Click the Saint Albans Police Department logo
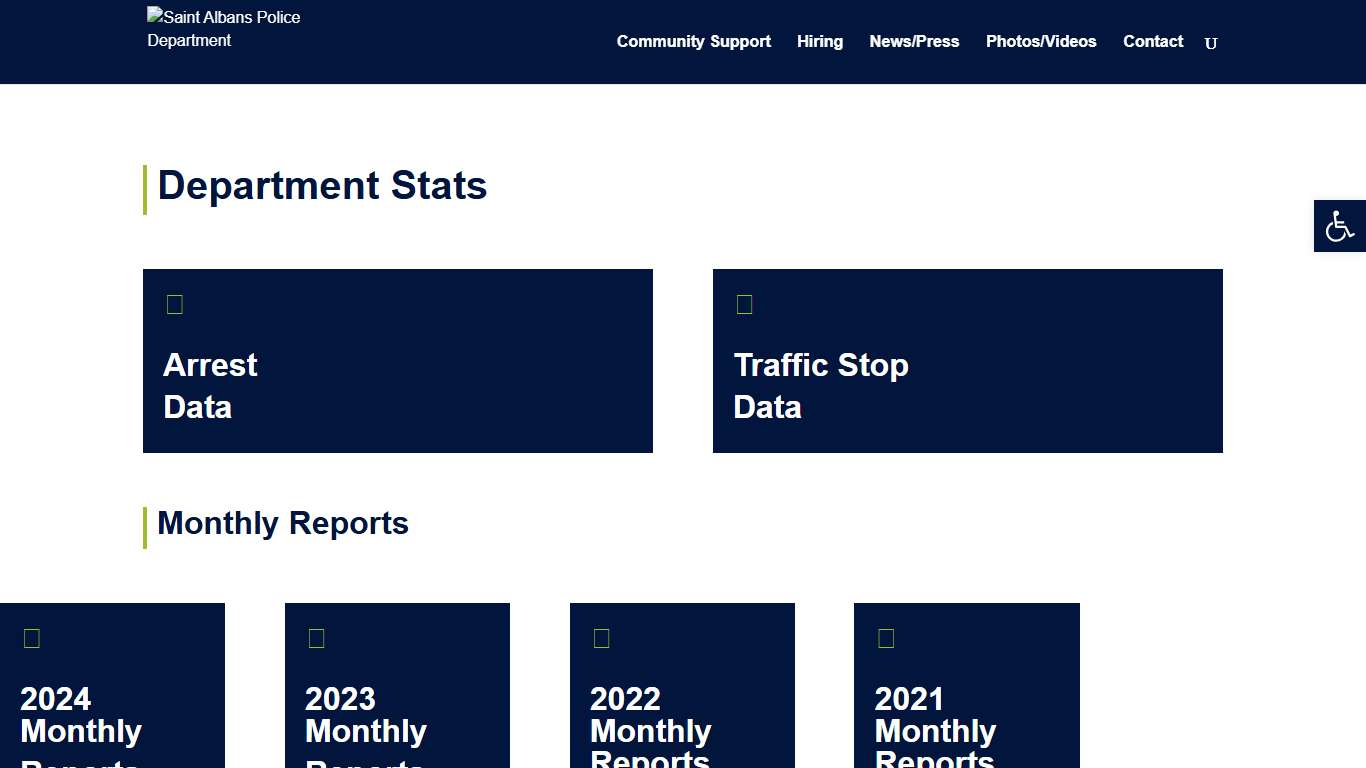Viewport: 1366px width, 768px height. click(x=223, y=28)
